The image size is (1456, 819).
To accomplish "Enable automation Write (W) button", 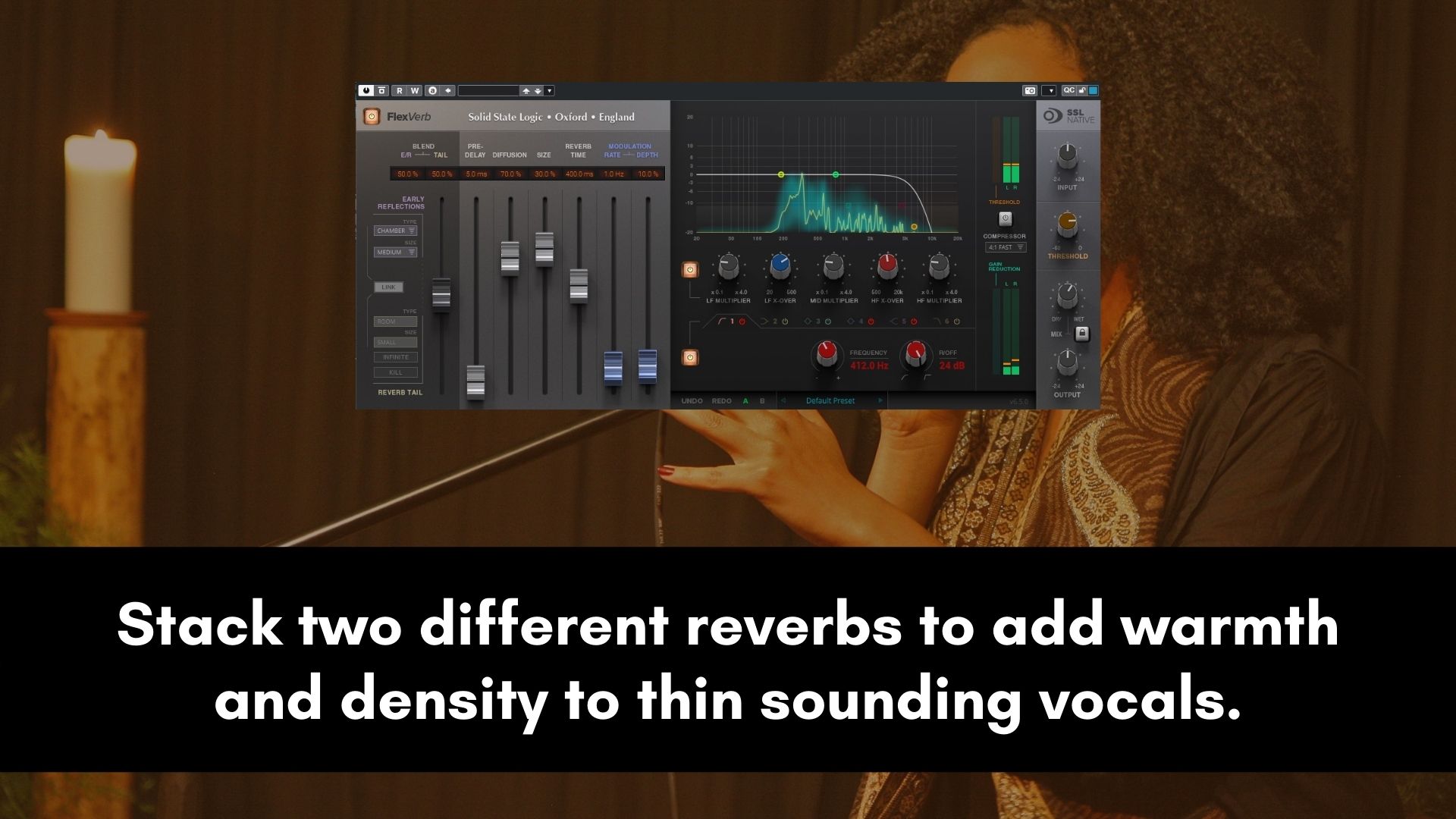I will coord(415,91).
